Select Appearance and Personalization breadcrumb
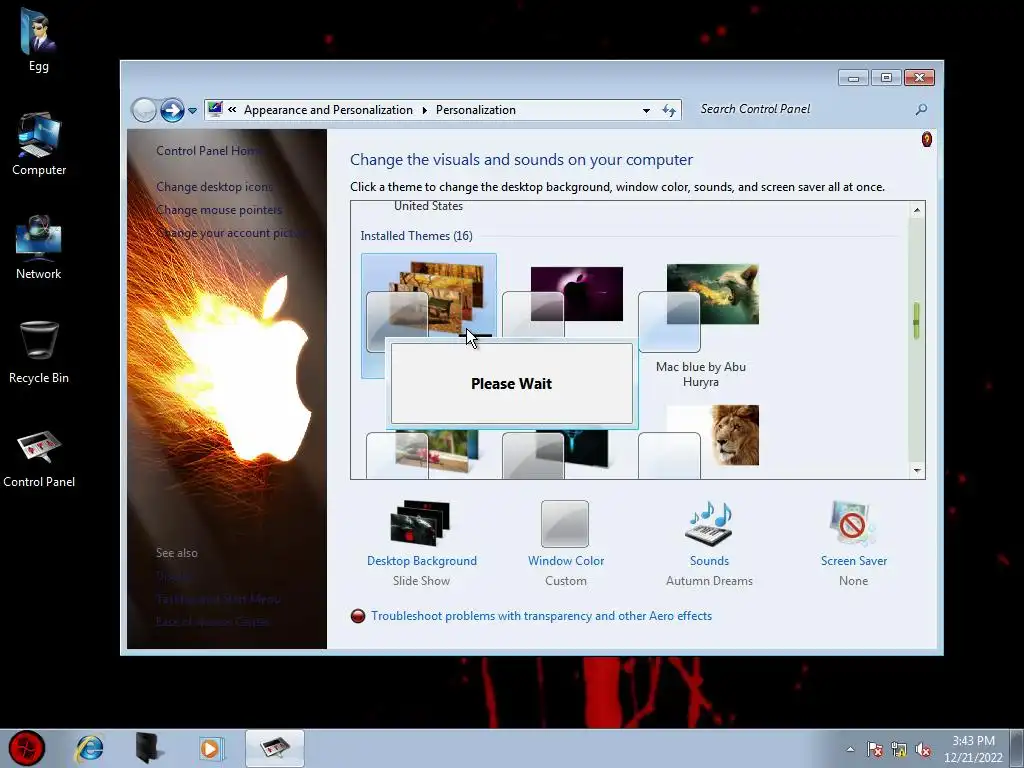The height and width of the screenshot is (768, 1024). click(328, 110)
